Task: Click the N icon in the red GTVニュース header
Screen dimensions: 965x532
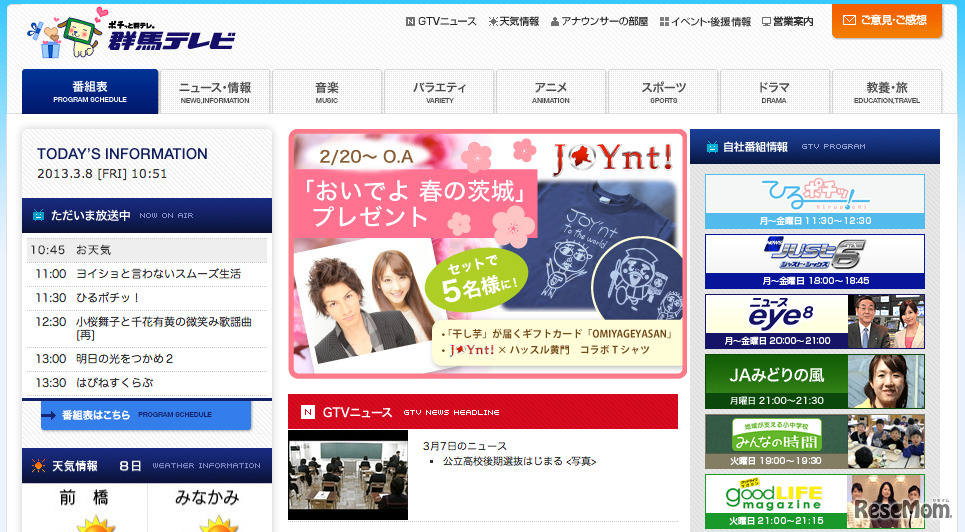Action: [x=308, y=412]
